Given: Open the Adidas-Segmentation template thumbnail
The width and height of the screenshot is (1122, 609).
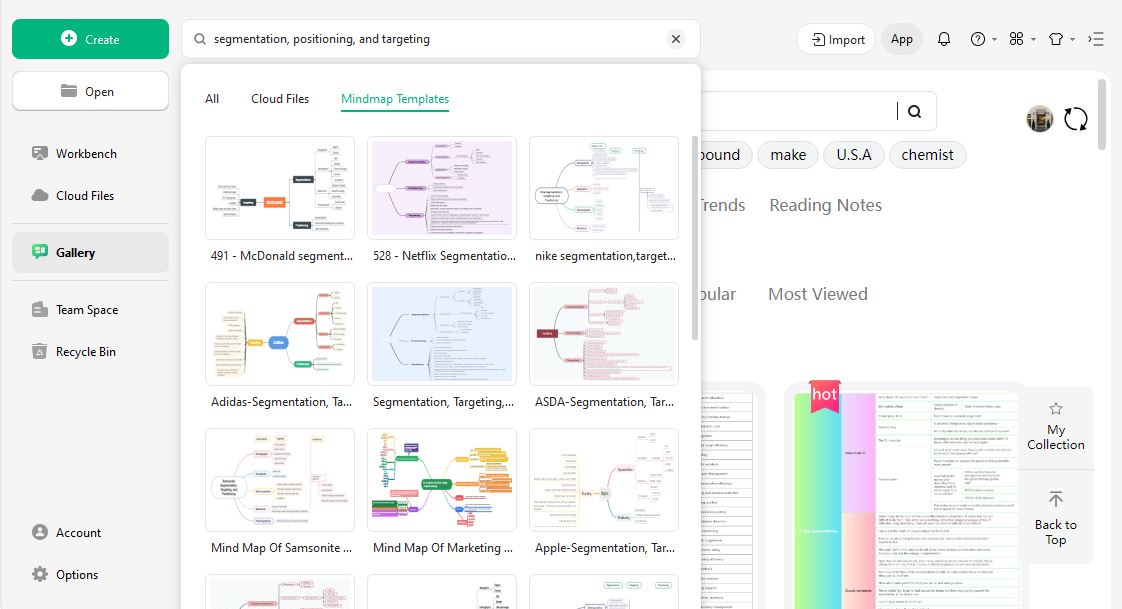Looking at the screenshot, I should [280, 334].
